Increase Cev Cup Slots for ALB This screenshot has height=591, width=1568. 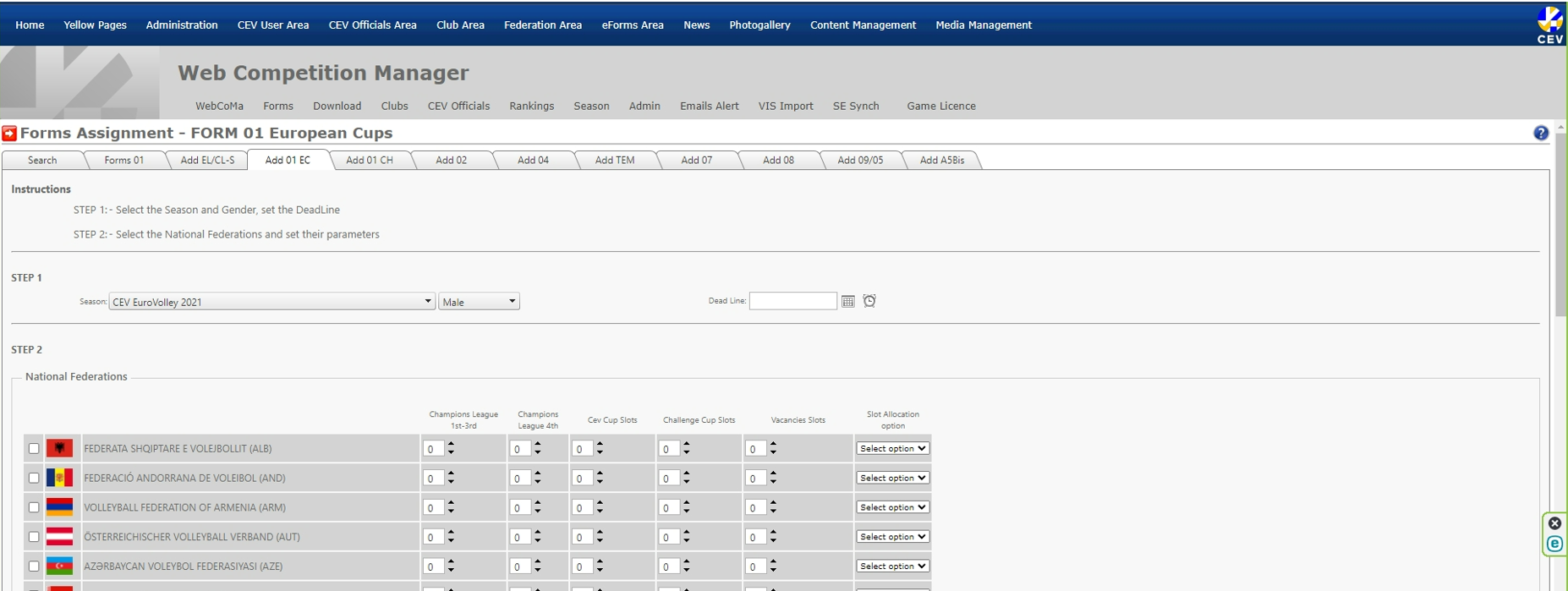600,445
